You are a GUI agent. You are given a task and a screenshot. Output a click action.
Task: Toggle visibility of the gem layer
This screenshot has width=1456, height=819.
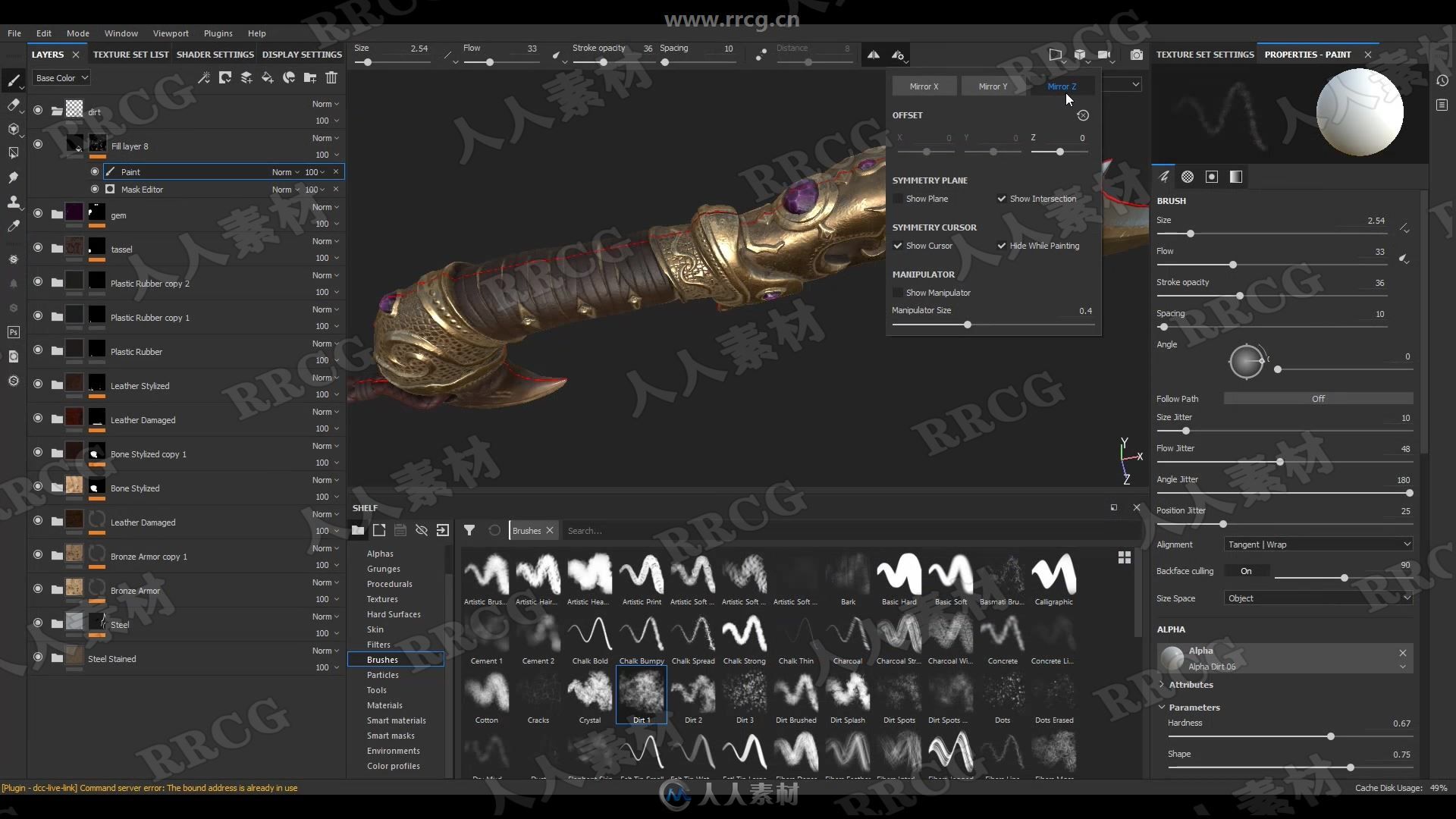click(37, 213)
